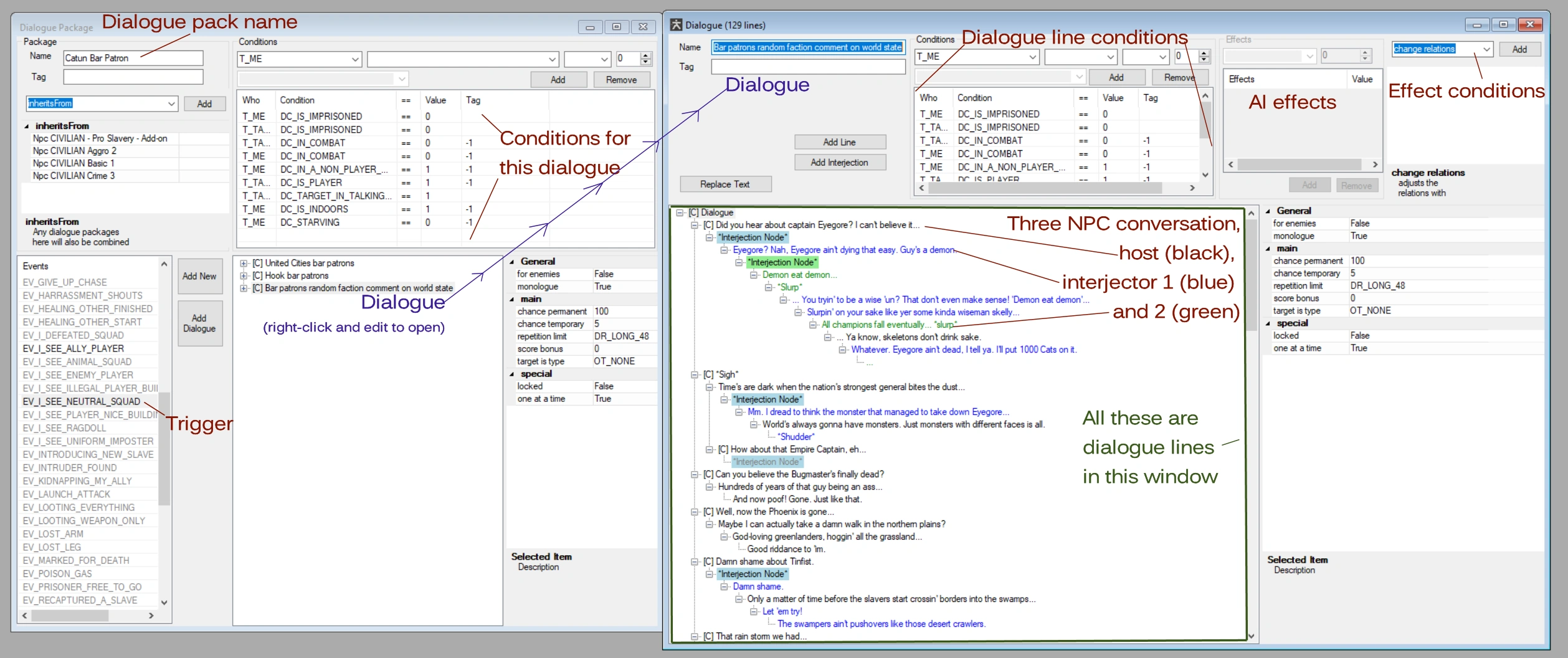Click the Dialogue window title bar icon
Image resolution: width=1568 pixels, height=658 pixels.
click(676, 25)
